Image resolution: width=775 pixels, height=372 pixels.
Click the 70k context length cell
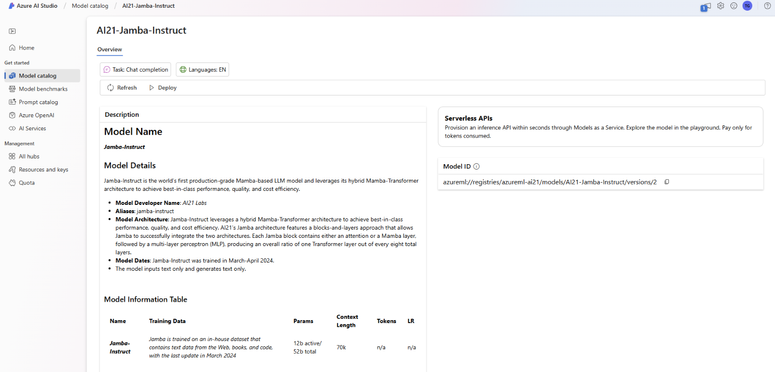341,347
